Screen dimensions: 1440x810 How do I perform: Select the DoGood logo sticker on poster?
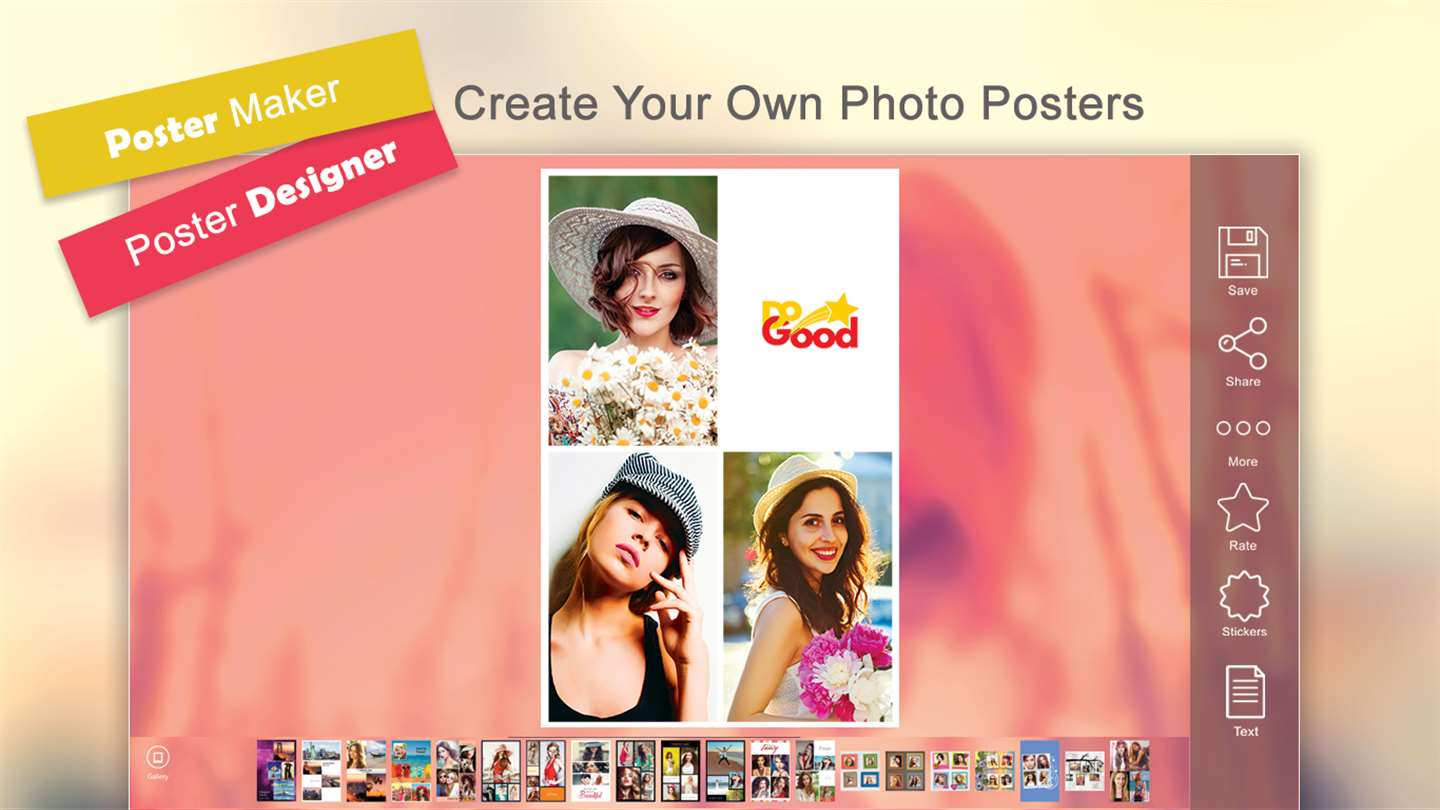[810, 320]
